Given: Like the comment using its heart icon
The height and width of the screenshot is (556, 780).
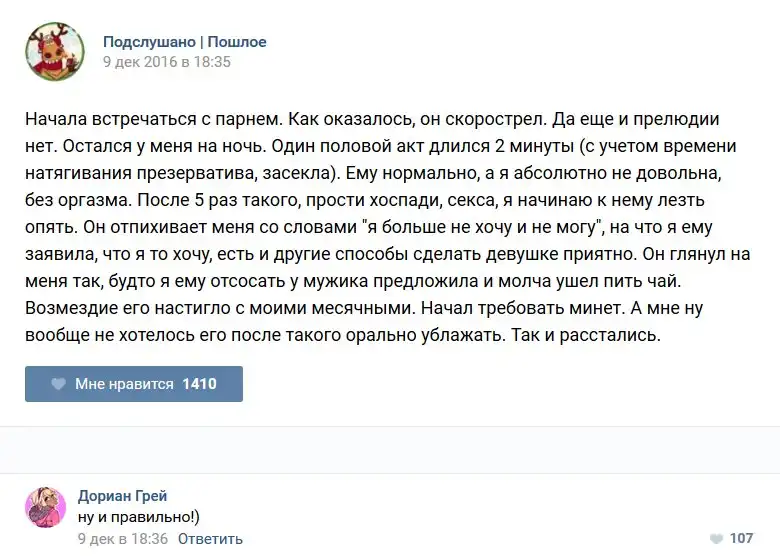Looking at the screenshot, I should (714, 538).
